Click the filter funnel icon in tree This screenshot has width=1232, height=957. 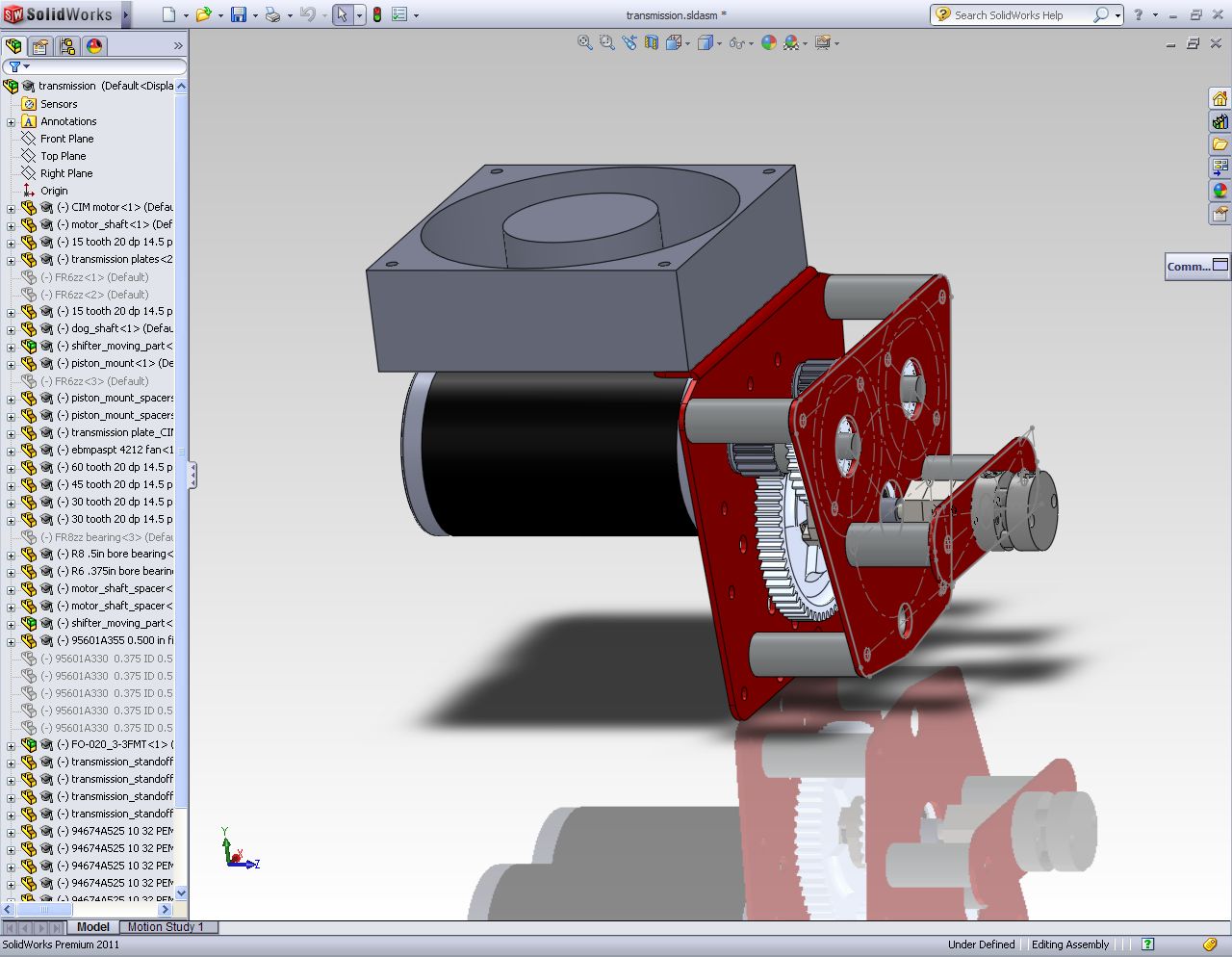pos(14,66)
